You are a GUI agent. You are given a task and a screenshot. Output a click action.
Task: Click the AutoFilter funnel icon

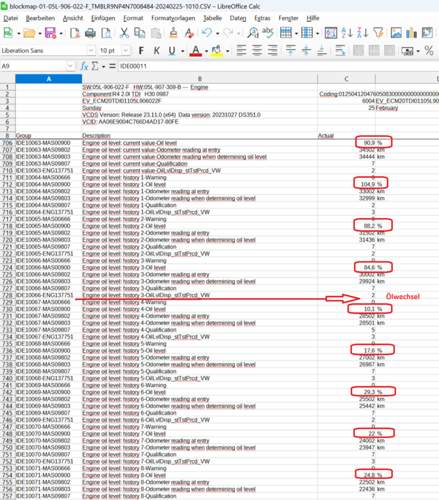pos(378,33)
